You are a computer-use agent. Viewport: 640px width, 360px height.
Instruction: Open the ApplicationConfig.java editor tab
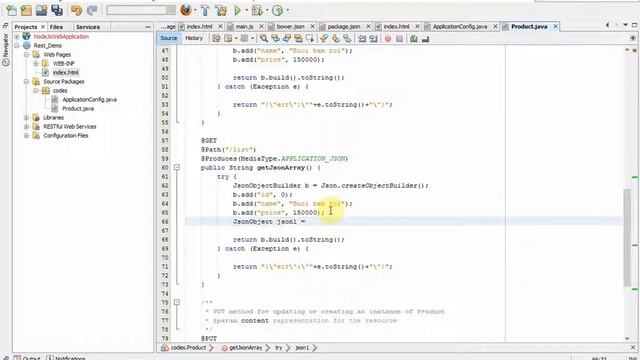tap(460, 26)
